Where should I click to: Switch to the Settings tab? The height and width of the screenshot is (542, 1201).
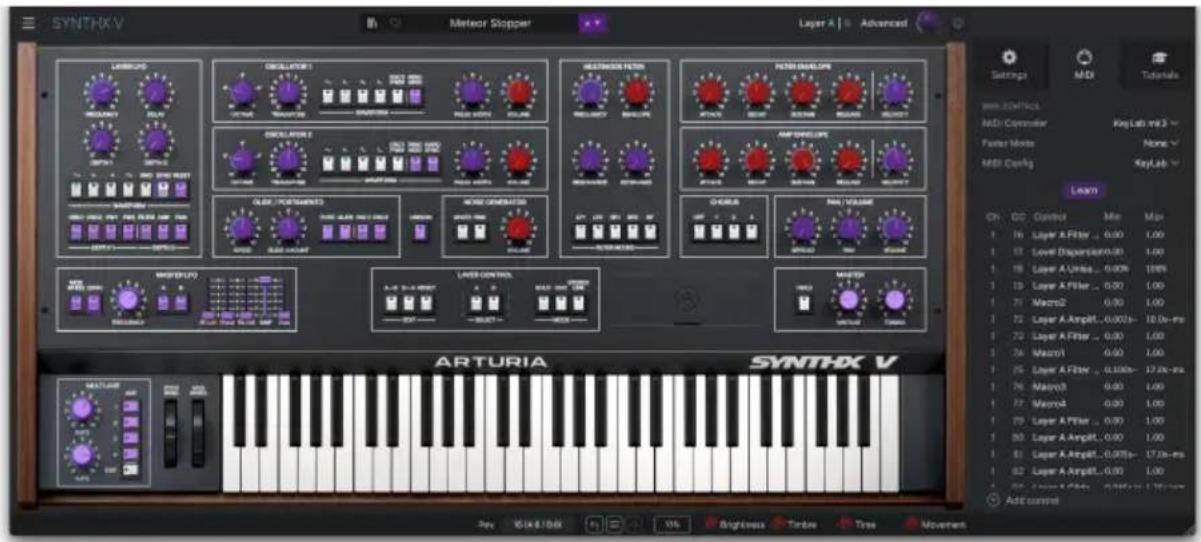coord(1009,65)
